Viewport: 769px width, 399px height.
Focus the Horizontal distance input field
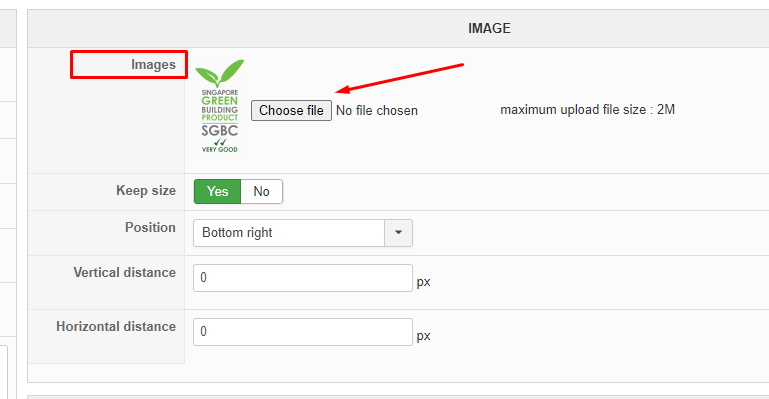(x=303, y=332)
